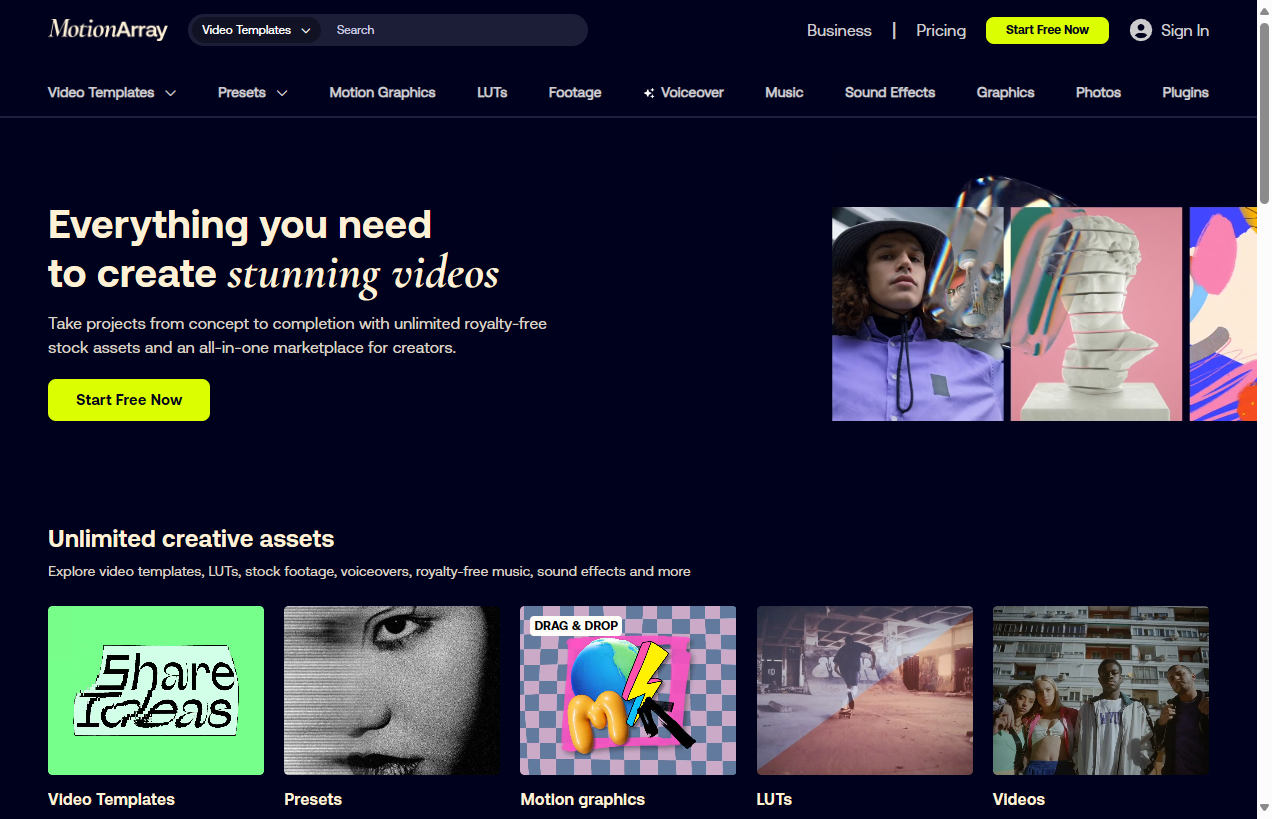Click the Sign In user avatar icon
This screenshot has height=819, width=1272.
[1140, 30]
